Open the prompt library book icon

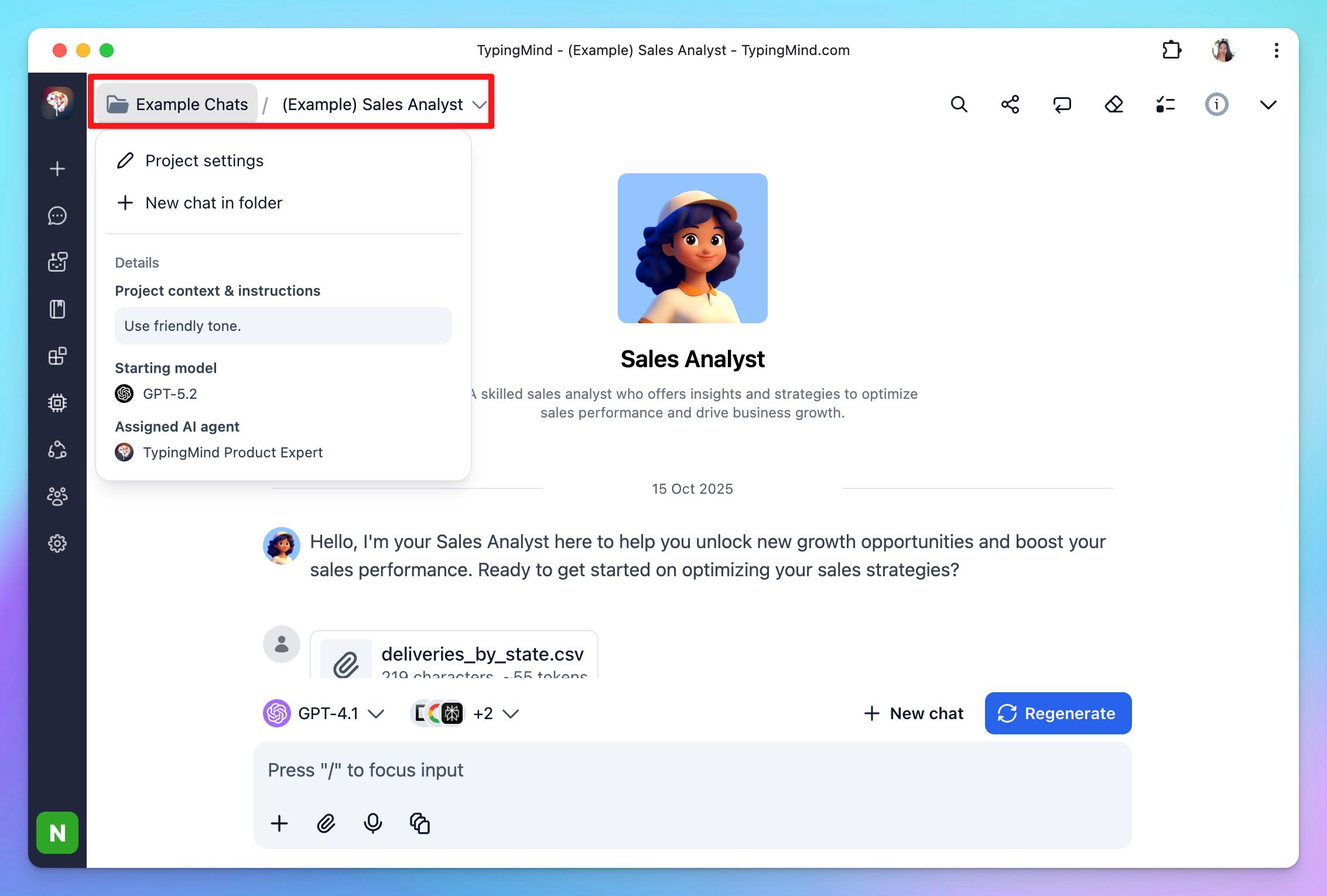click(x=57, y=309)
